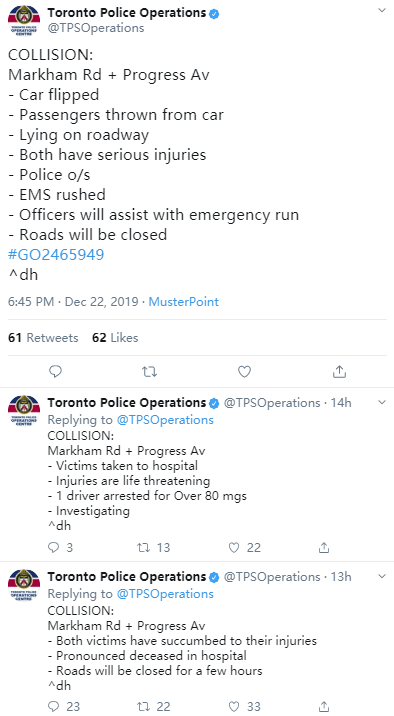View the 61 Retweets list
The image size is (394, 716).
click(x=43, y=337)
